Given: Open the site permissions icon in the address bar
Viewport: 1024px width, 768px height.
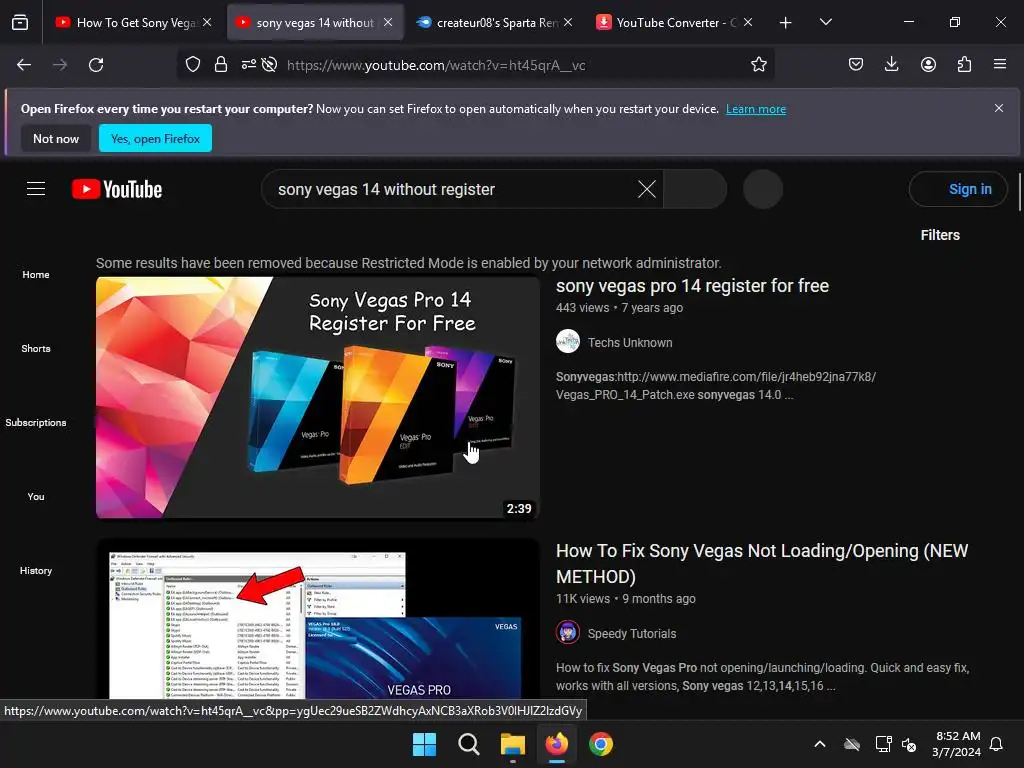Looking at the screenshot, I should pyautogui.click(x=248, y=65).
